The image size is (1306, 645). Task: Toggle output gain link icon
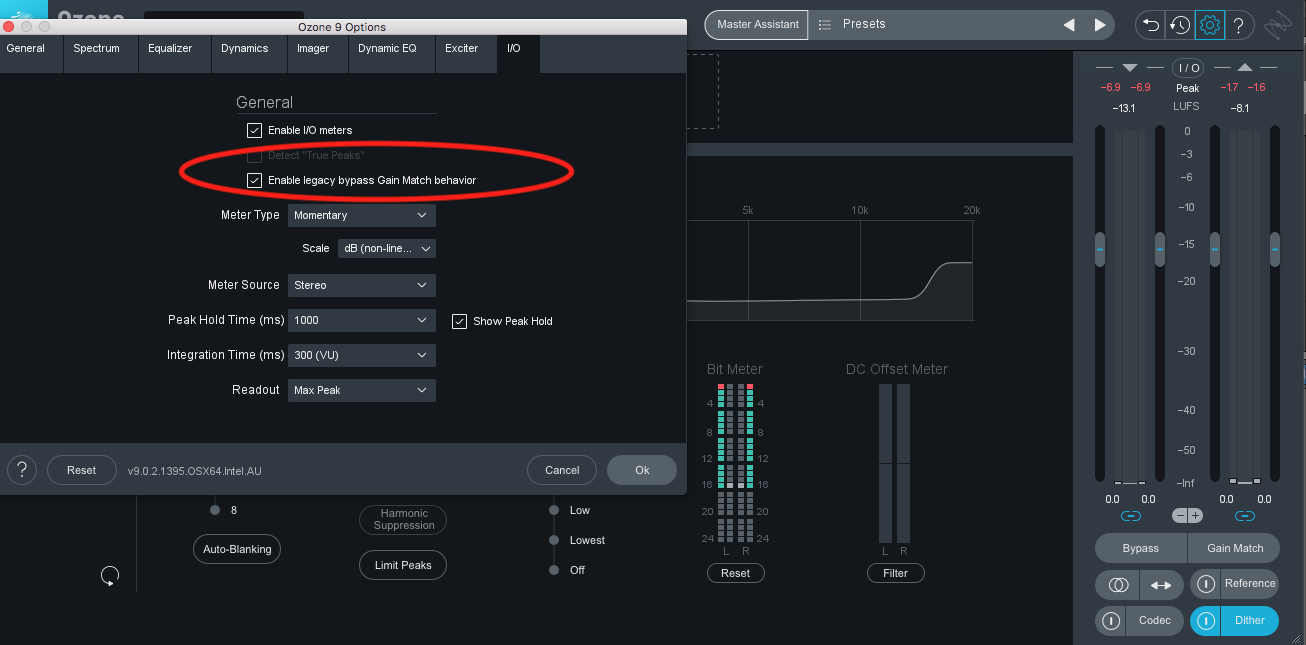(1245, 516)
